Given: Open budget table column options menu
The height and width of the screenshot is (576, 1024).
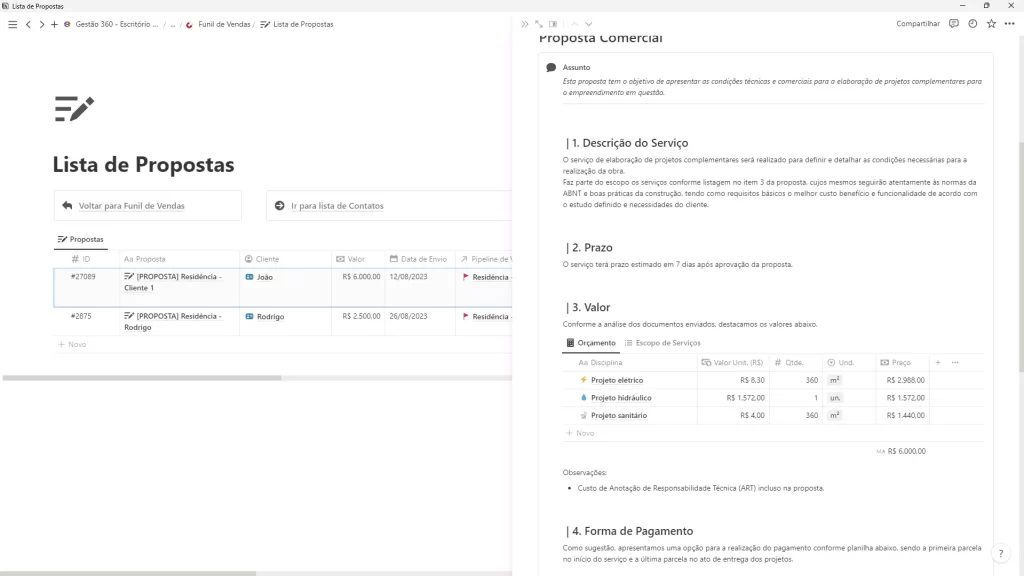Looking at the screenshot, I should coord(955,362).
